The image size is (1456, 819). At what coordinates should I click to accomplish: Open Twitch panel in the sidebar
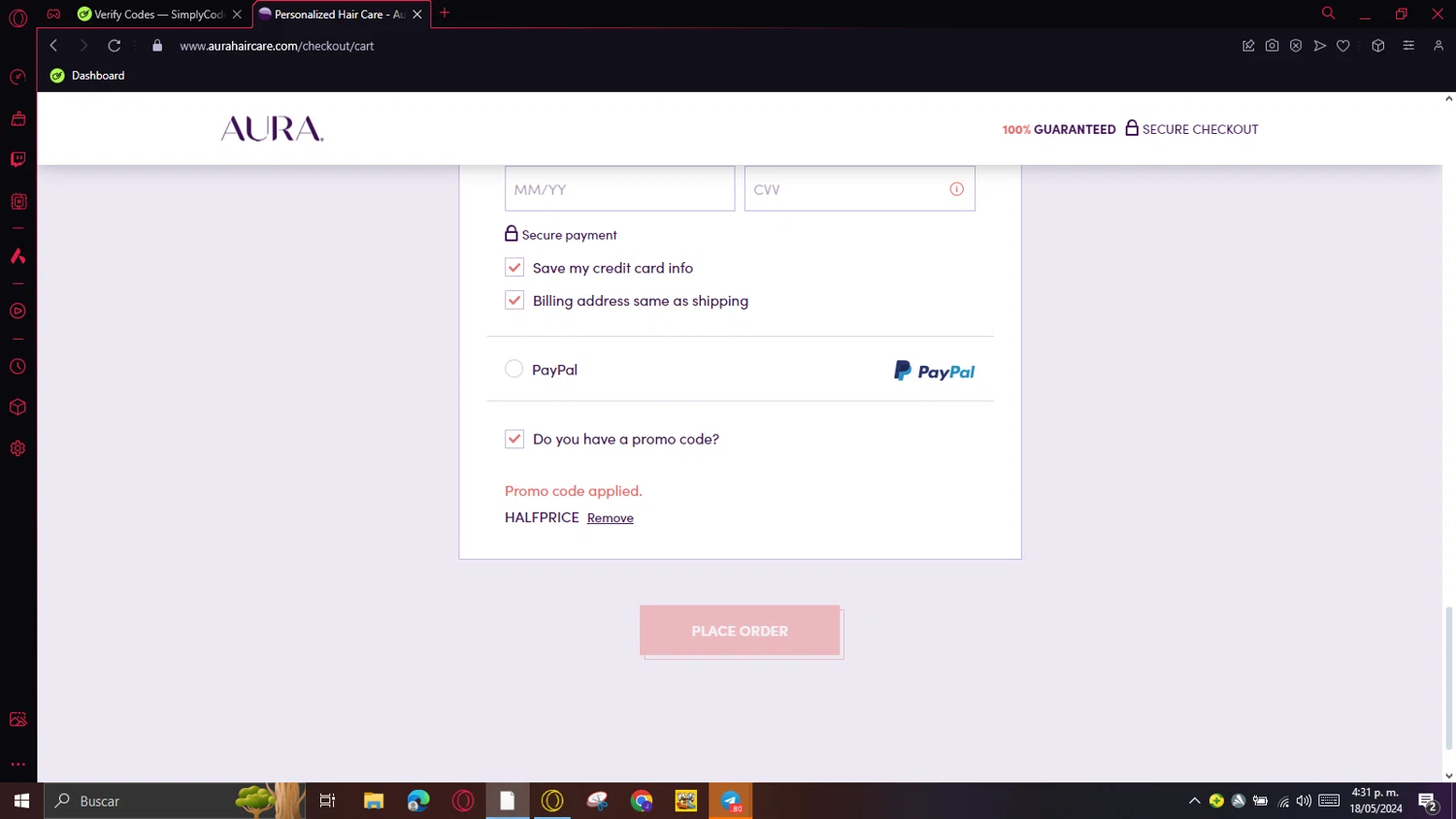(17, 159)
